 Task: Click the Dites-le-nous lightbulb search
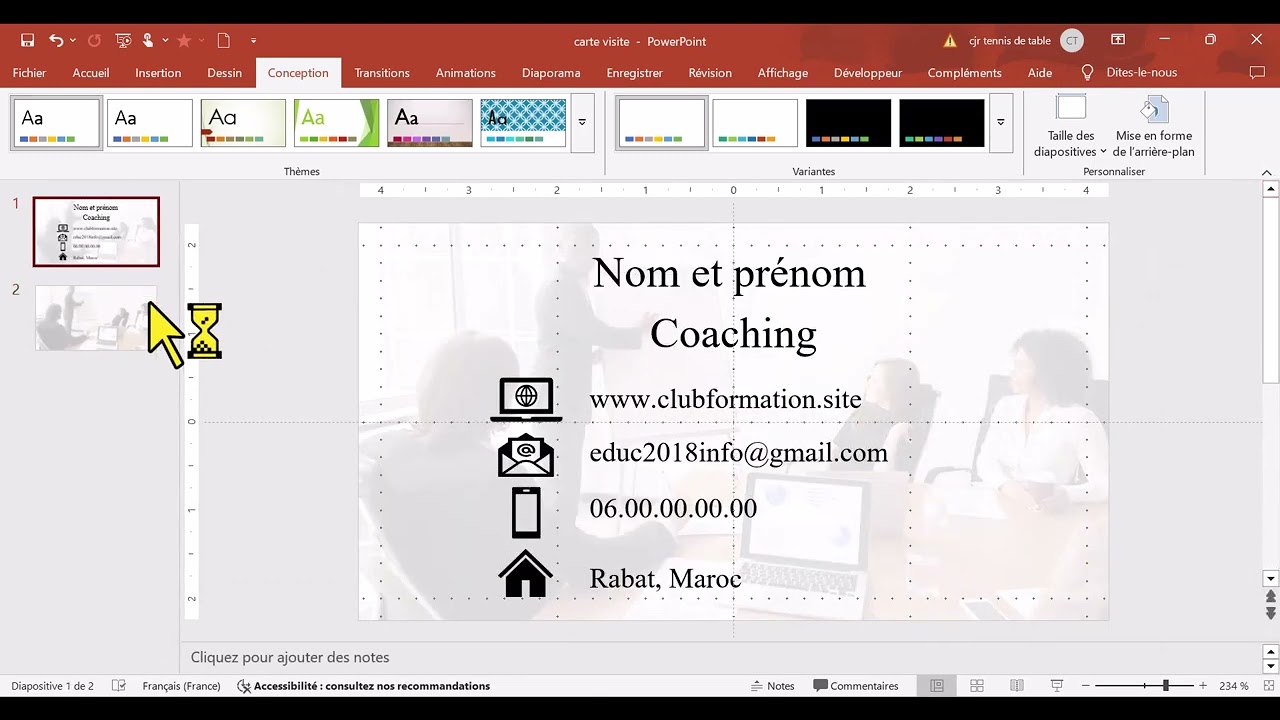click(x=1129, y=72)
